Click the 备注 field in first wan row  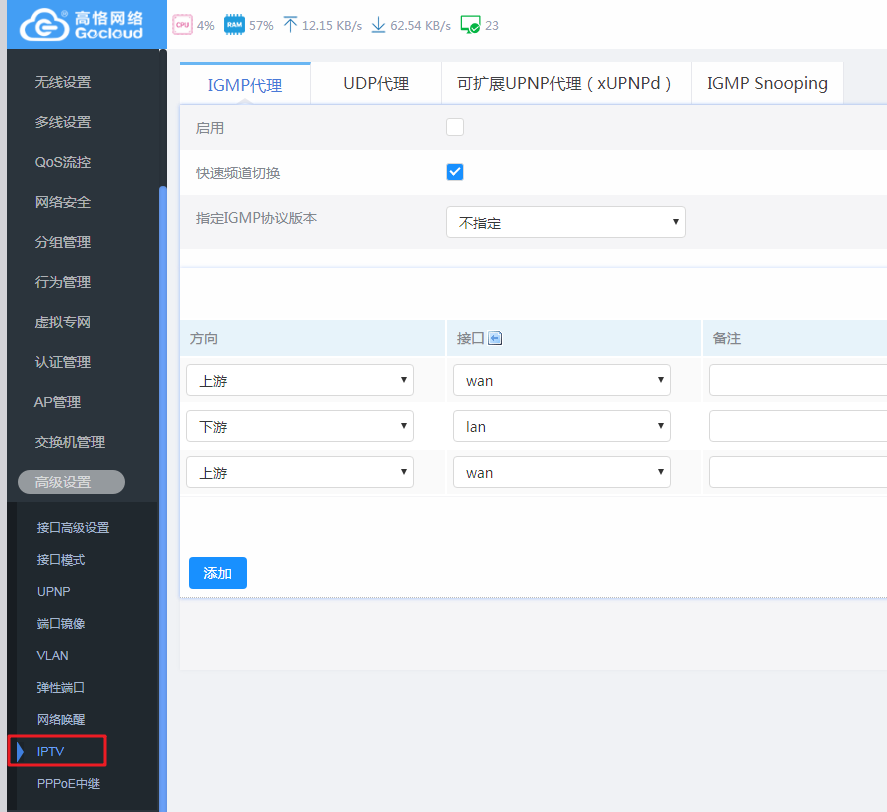pyautogui.click(x=798, y=380)
